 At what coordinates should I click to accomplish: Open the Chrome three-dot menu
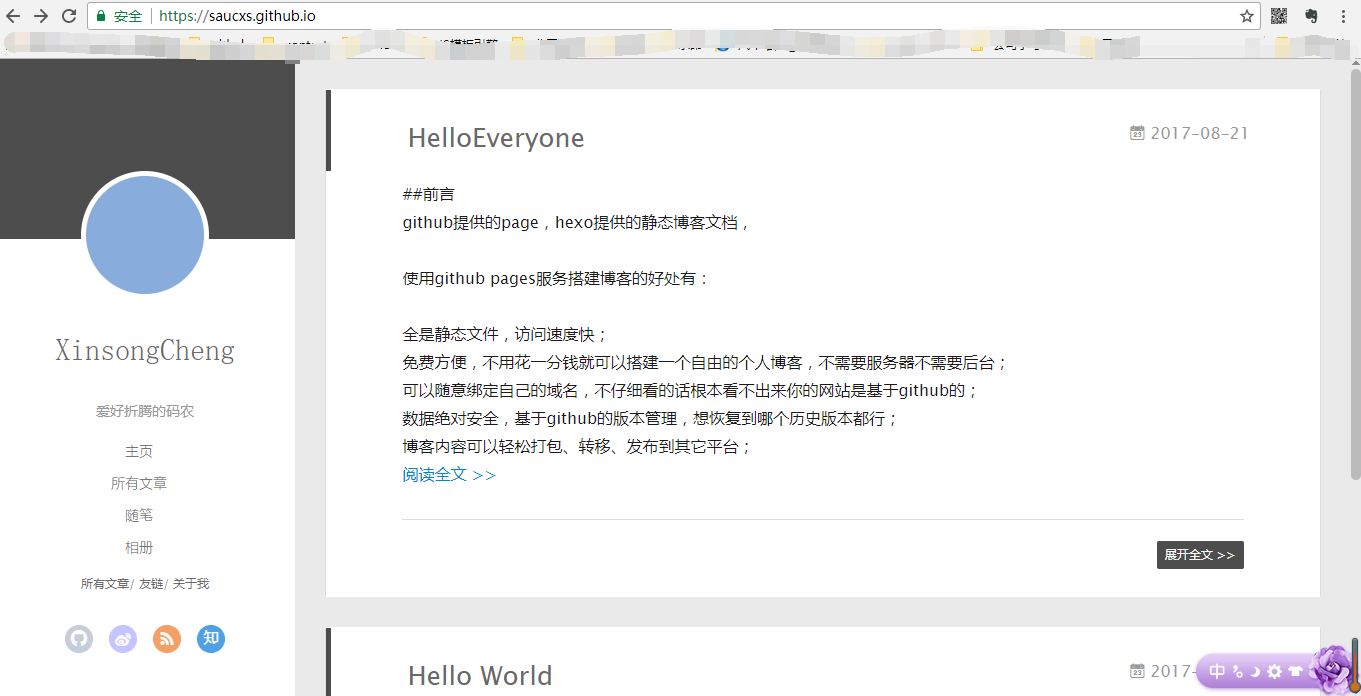click(1343, 16)
